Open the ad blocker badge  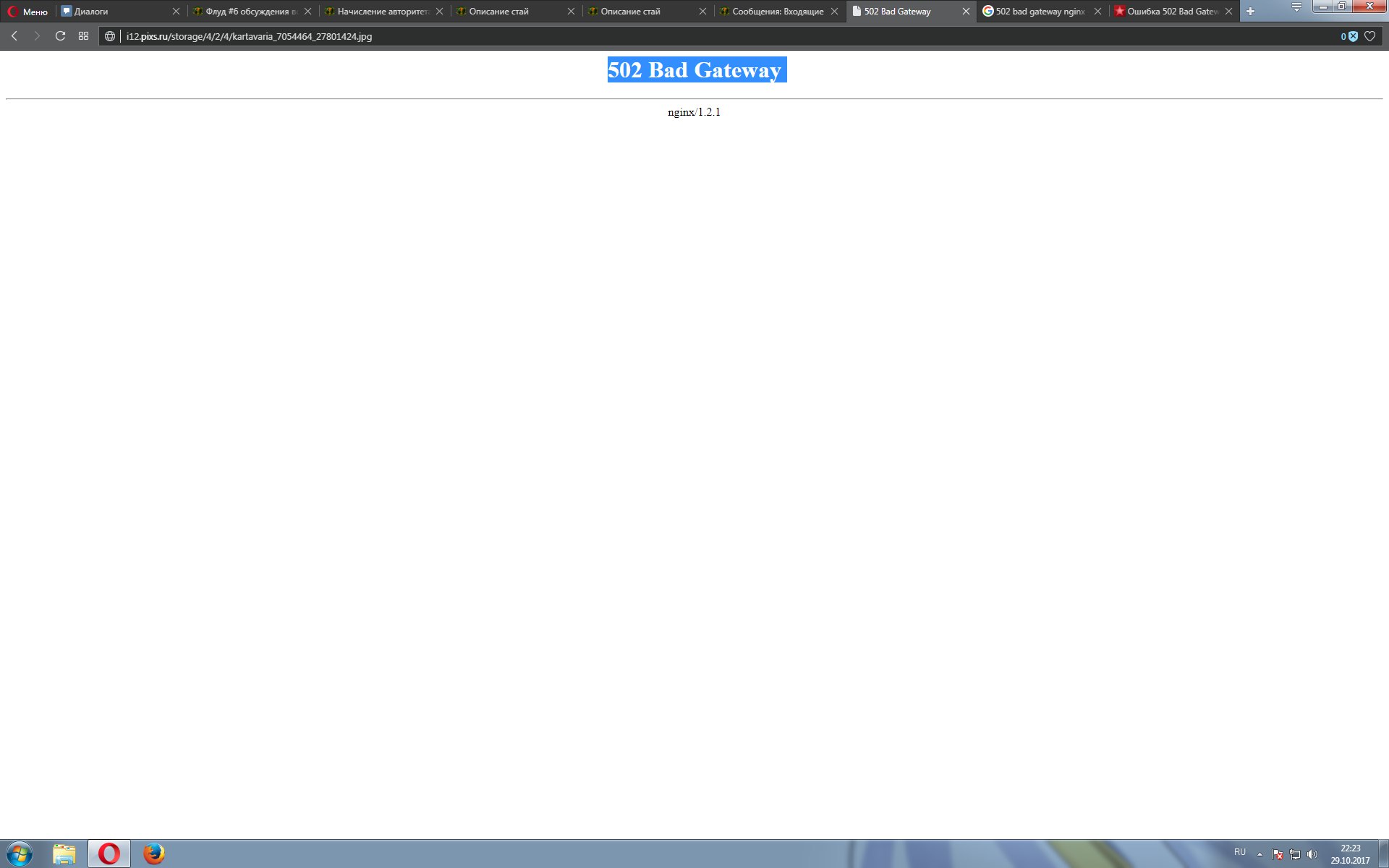point(1349,36)
